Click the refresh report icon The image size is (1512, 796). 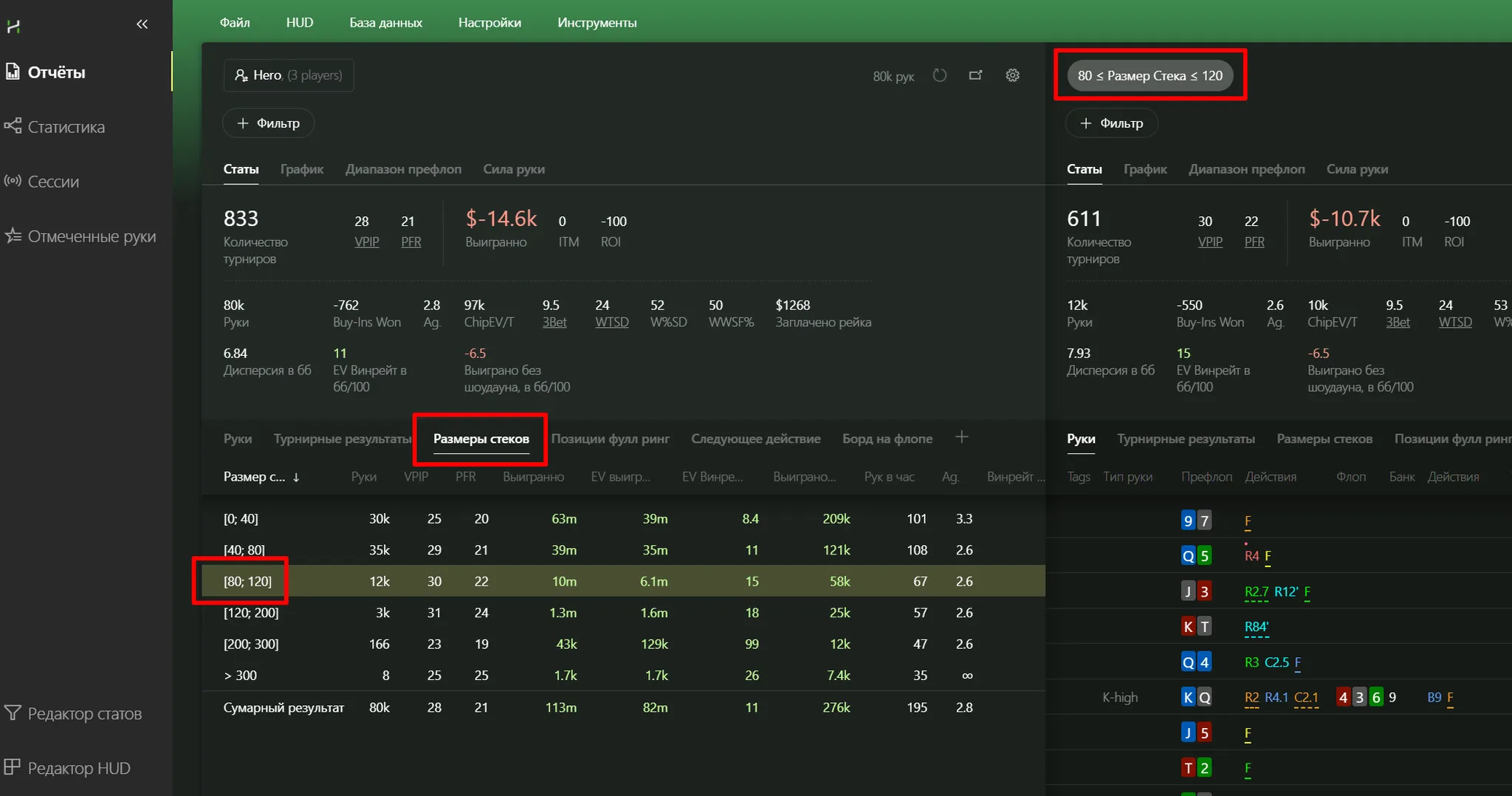(x=939, y=75)
